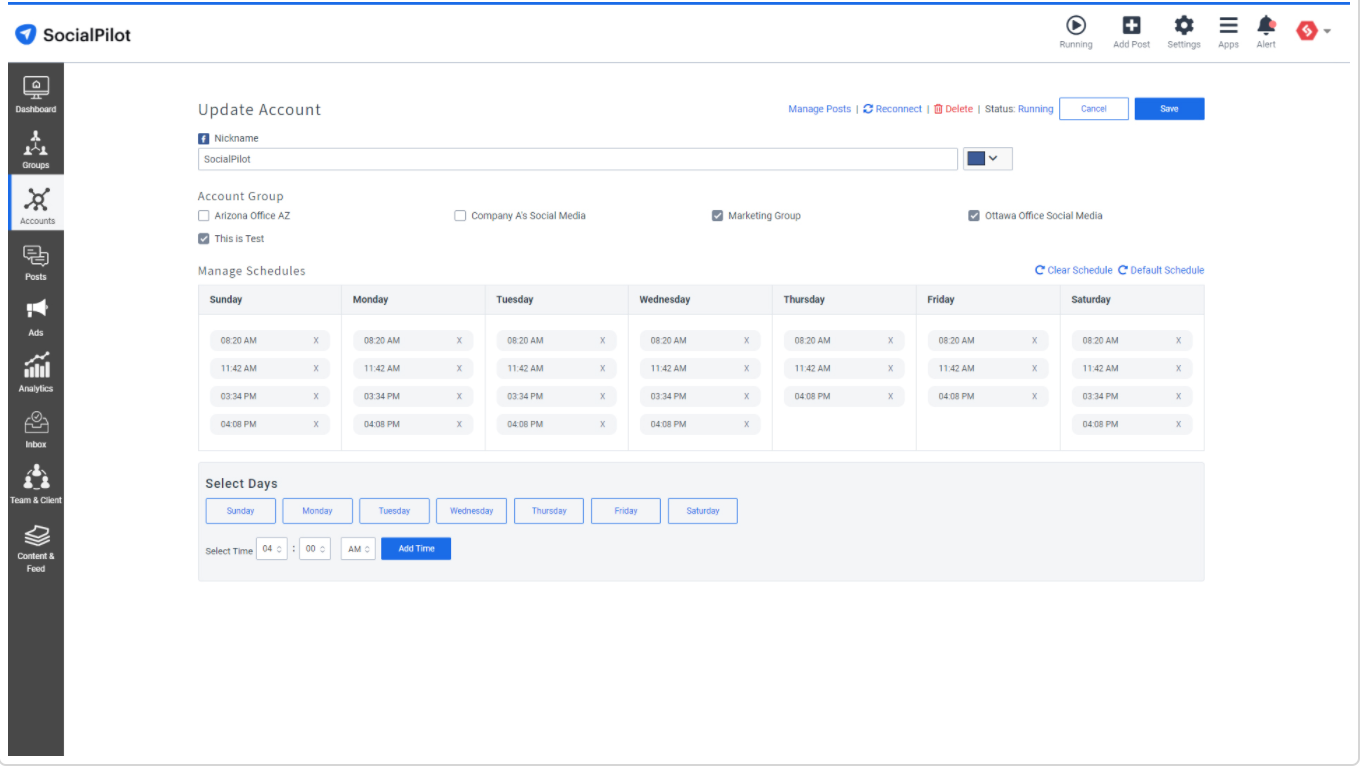Open the AM/PM selector dropdown

pos(358,549)
